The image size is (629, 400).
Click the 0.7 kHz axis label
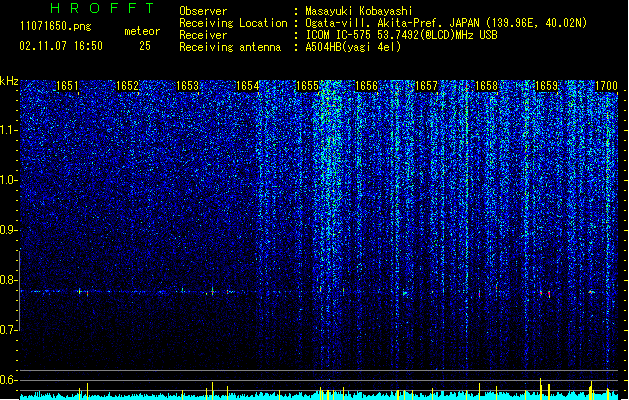tap(8, 330)
